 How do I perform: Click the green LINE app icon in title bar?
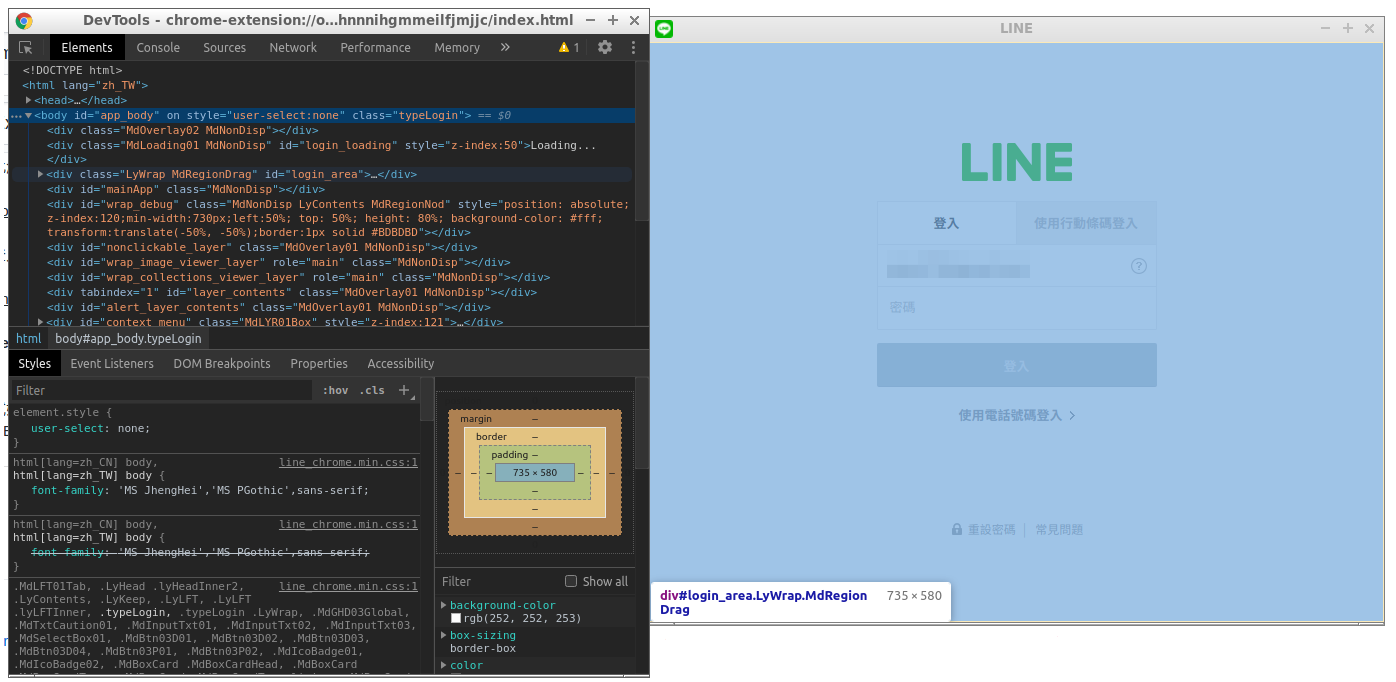pos(664,29)
